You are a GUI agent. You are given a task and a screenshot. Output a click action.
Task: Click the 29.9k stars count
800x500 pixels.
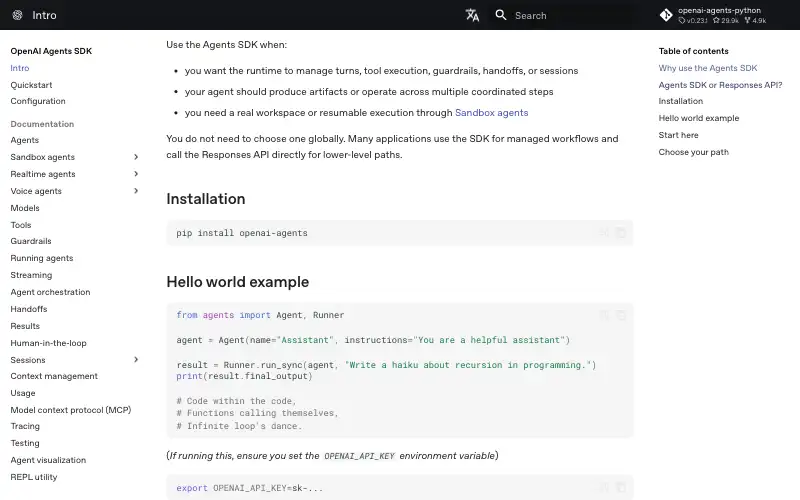tap(726, 21)
